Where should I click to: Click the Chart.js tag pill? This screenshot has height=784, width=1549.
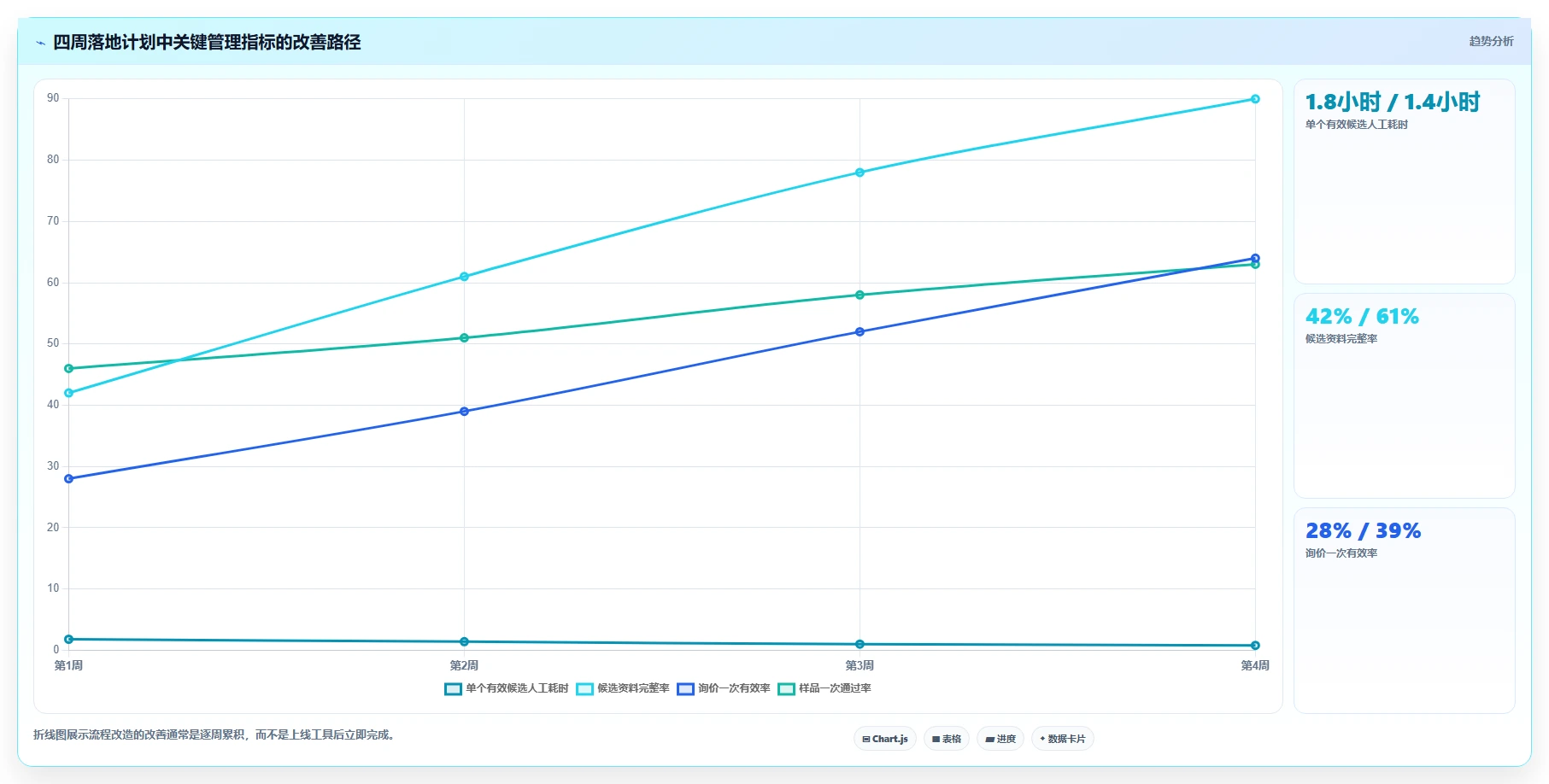click(885, 739)
